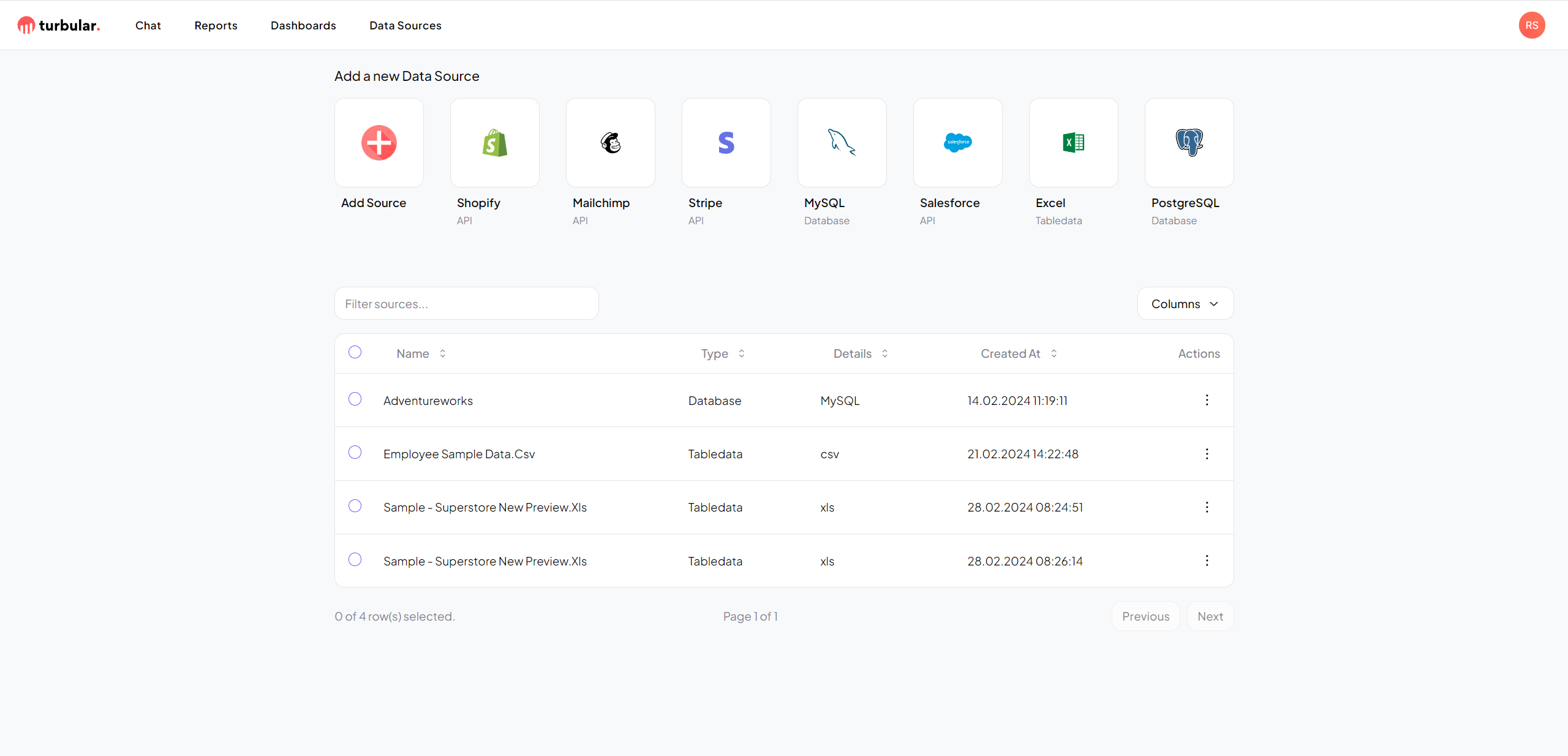Click the 14.02.2024 11:19:11 timestamp
The image size is (1568, 756).
[x=1017, y=401]
